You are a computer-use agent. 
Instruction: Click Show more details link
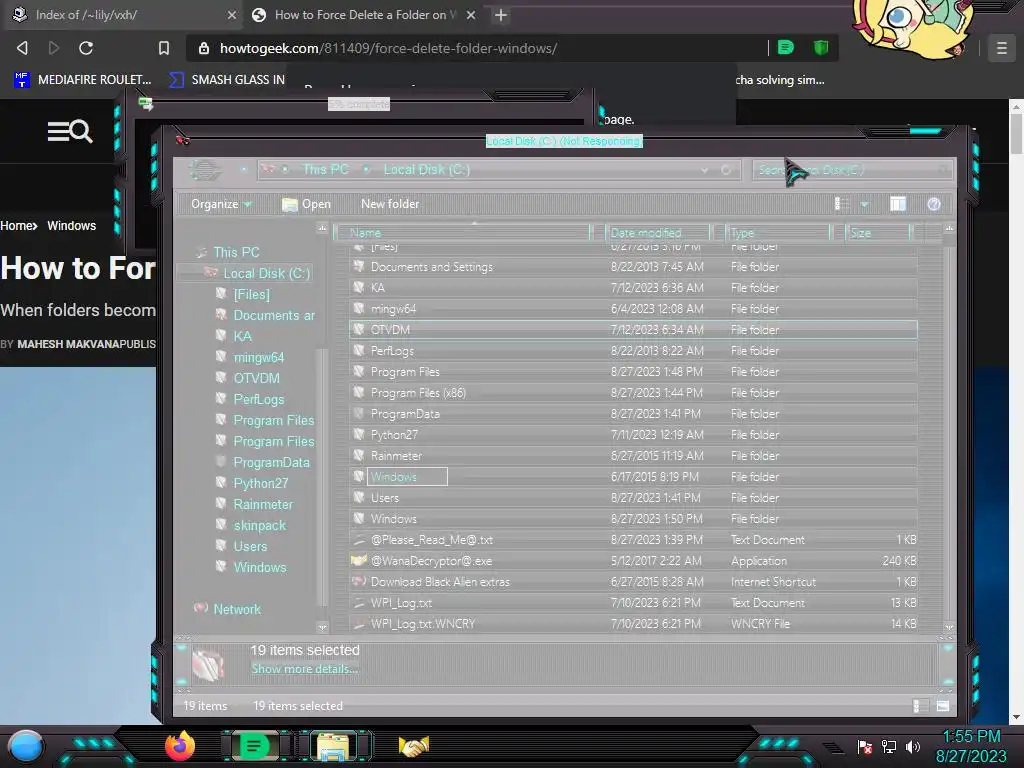point(304,669)
